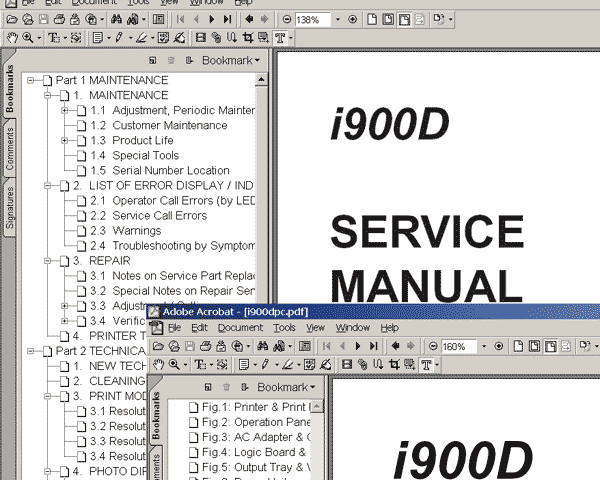Viewport: 600px width, 480px height.
Task: Open the Edit menu in the i900dpc.pdf window
Action: (x=199, y=328)
